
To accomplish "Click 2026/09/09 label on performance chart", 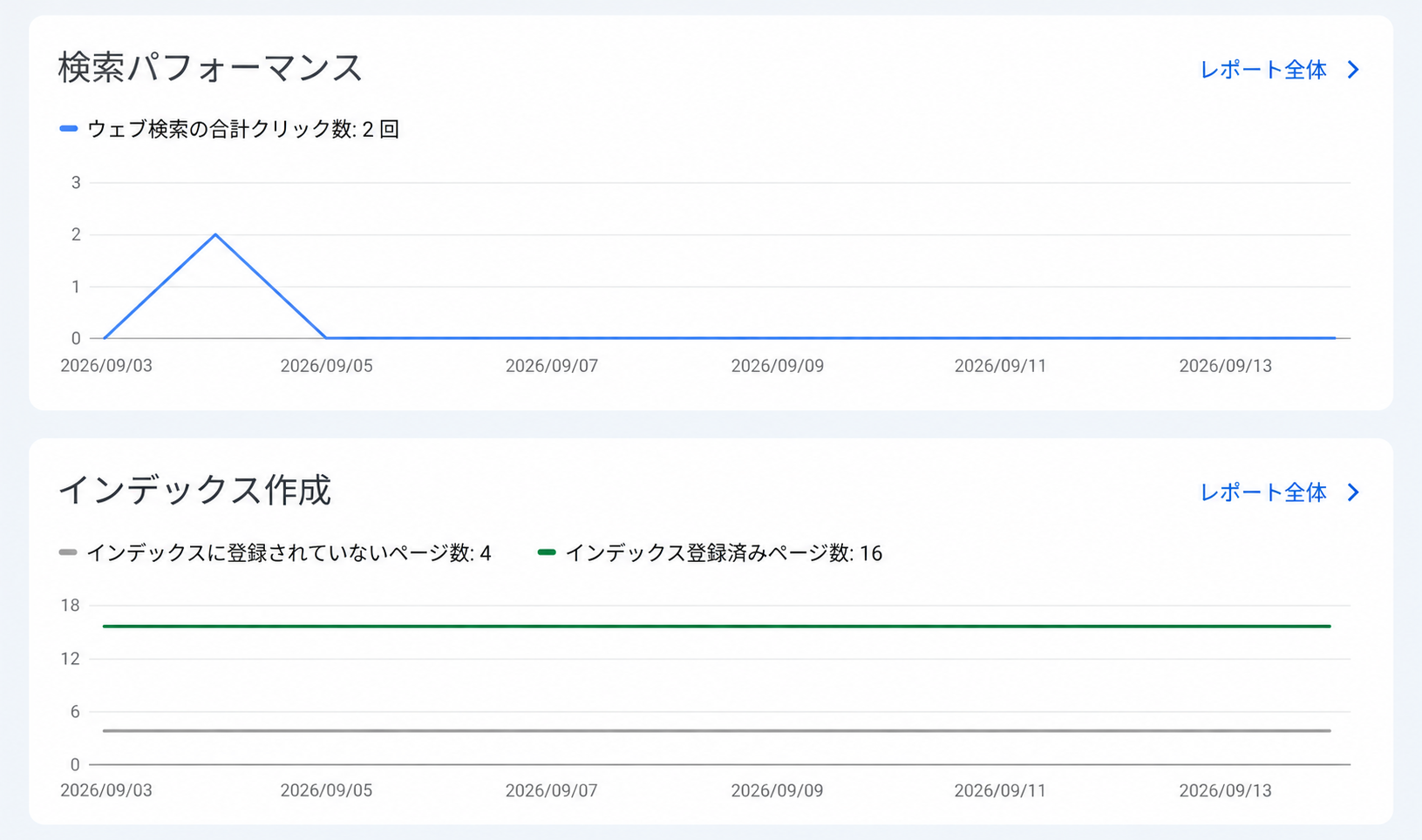I will click(x=777, y=366).
